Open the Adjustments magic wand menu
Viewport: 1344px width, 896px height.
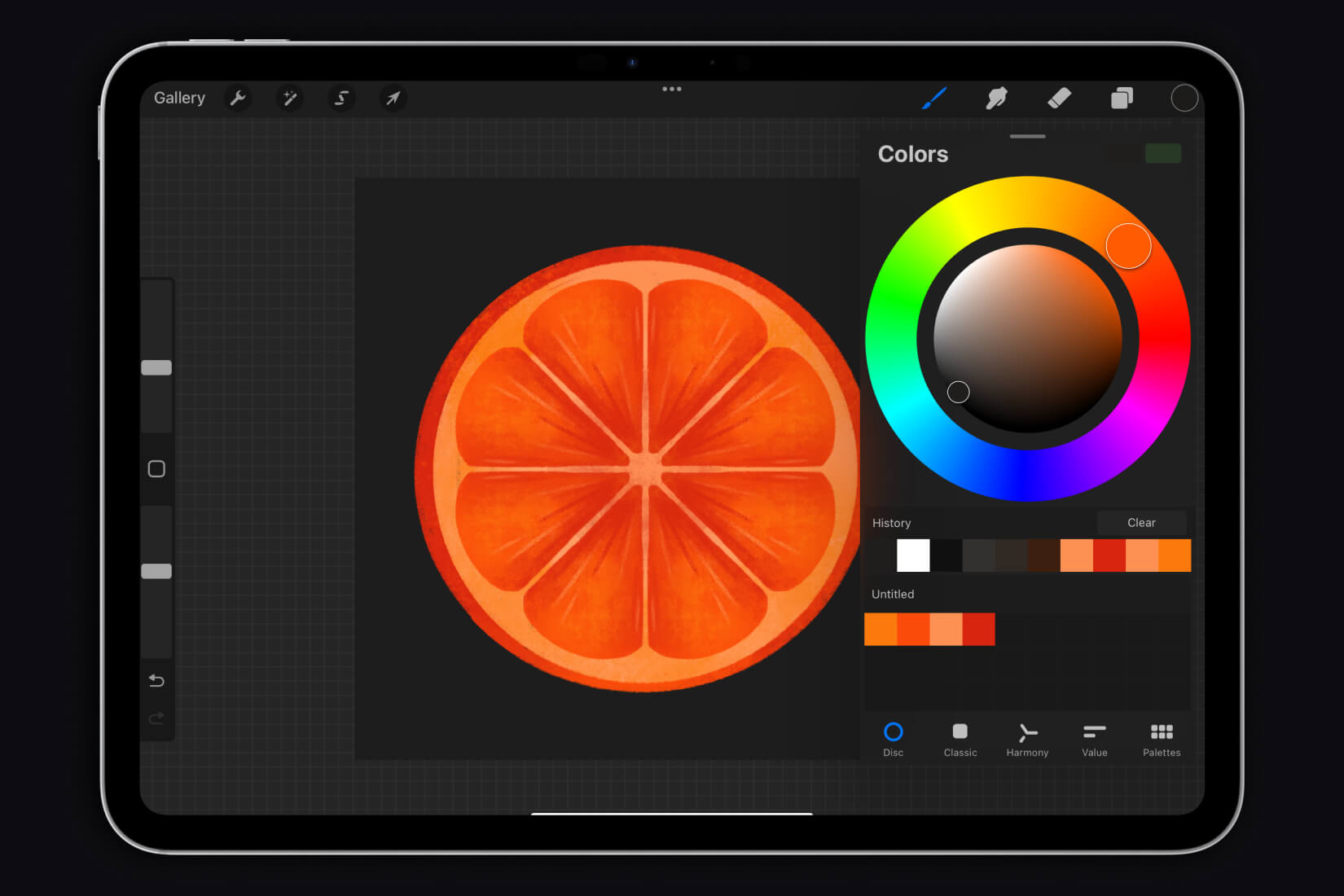[289, 99]
